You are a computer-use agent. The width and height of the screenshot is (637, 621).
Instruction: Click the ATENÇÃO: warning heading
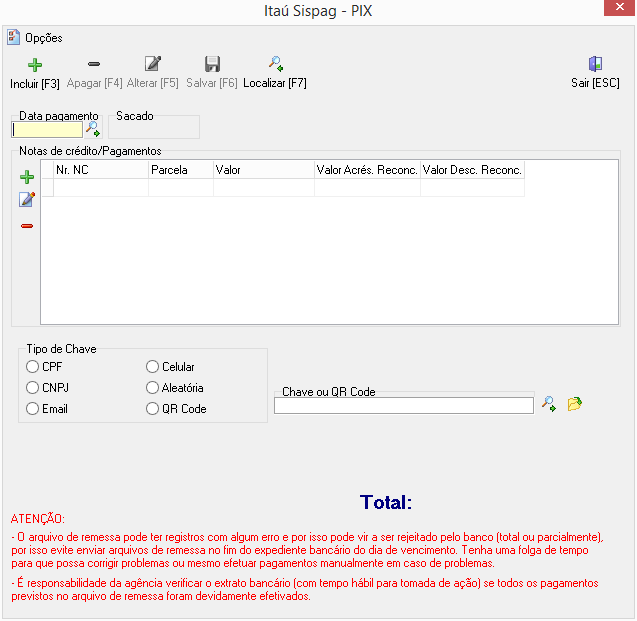pyautogui.click(x=38, y=519)
